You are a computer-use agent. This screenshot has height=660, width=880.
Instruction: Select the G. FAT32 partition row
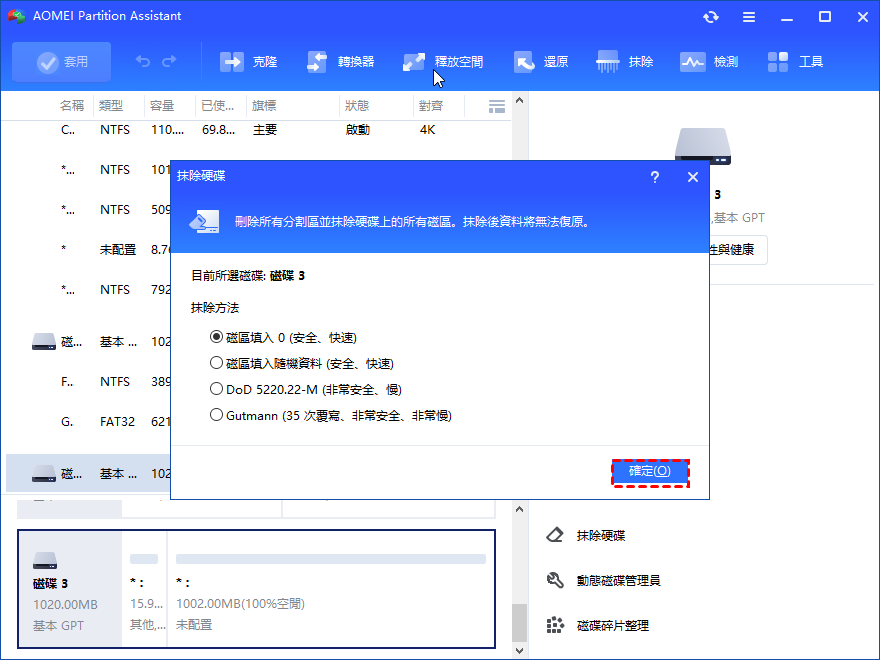pos(88,421)
